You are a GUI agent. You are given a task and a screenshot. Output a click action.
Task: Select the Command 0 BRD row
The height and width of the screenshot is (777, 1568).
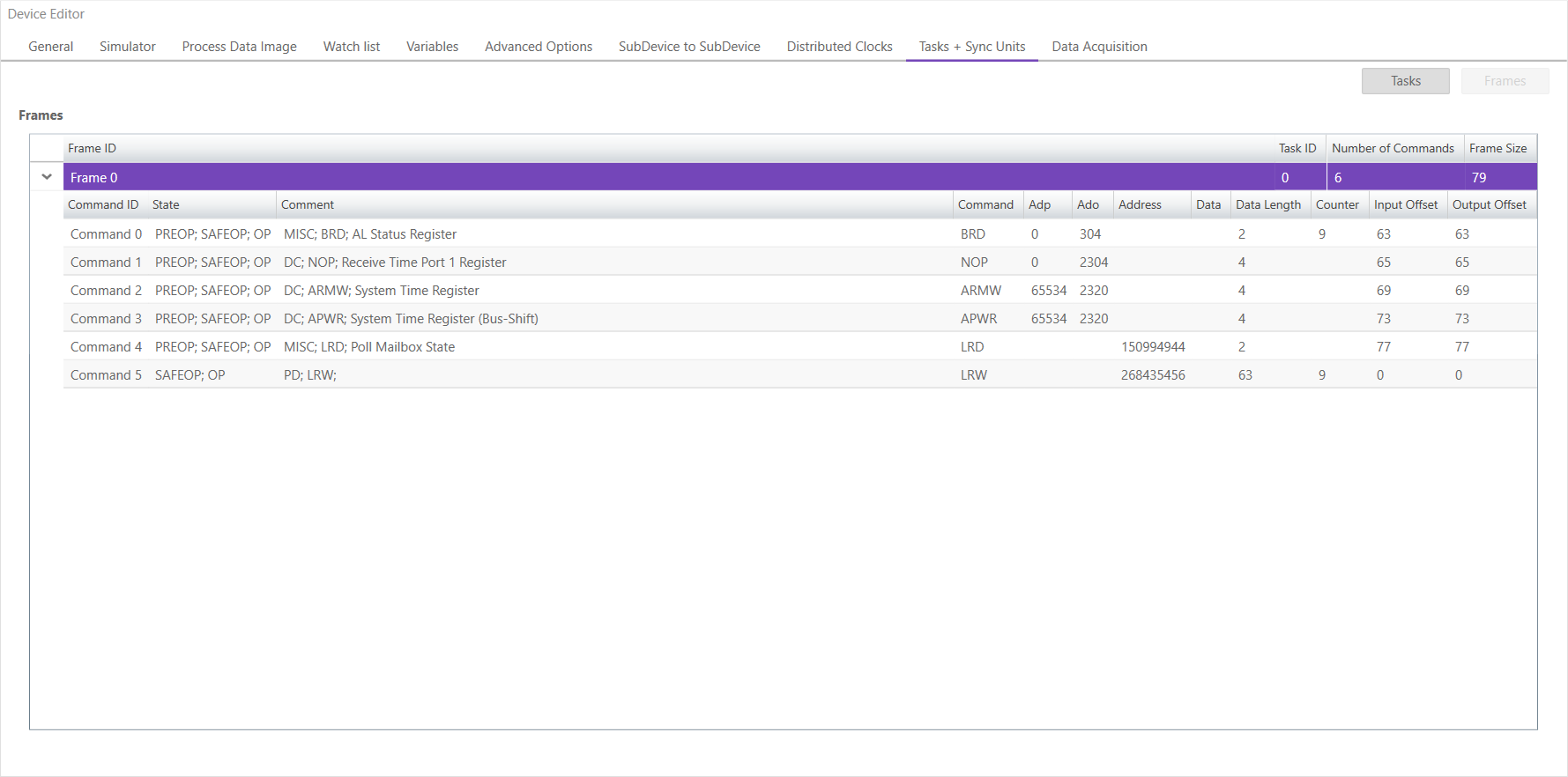tap(617, 234)
